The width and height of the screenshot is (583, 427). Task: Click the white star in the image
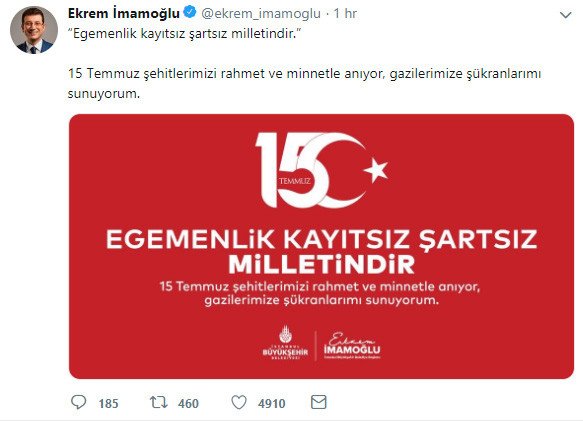(x=376, y=170)
